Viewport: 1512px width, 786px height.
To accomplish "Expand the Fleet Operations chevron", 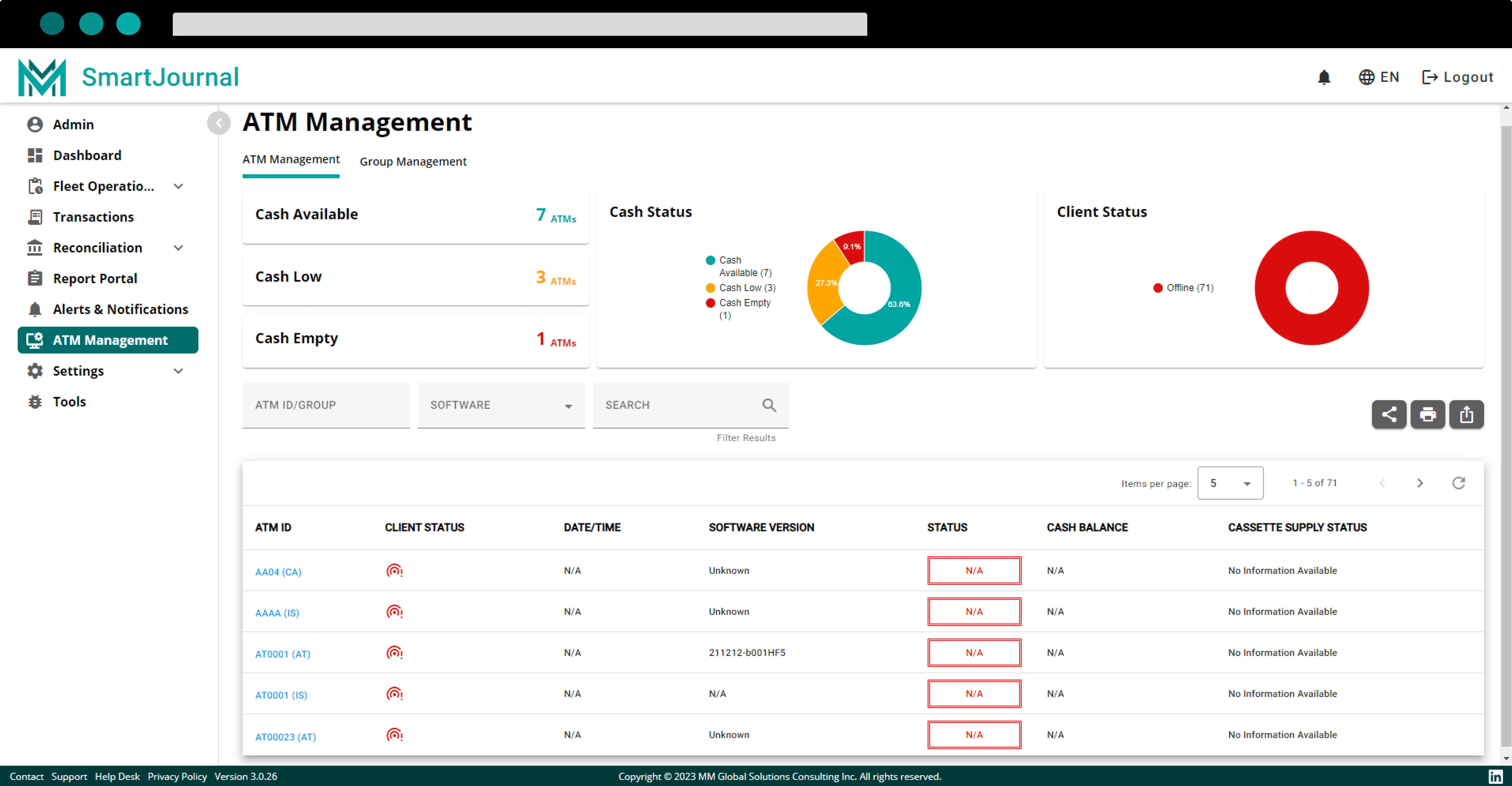I will (x=178, y=186).
